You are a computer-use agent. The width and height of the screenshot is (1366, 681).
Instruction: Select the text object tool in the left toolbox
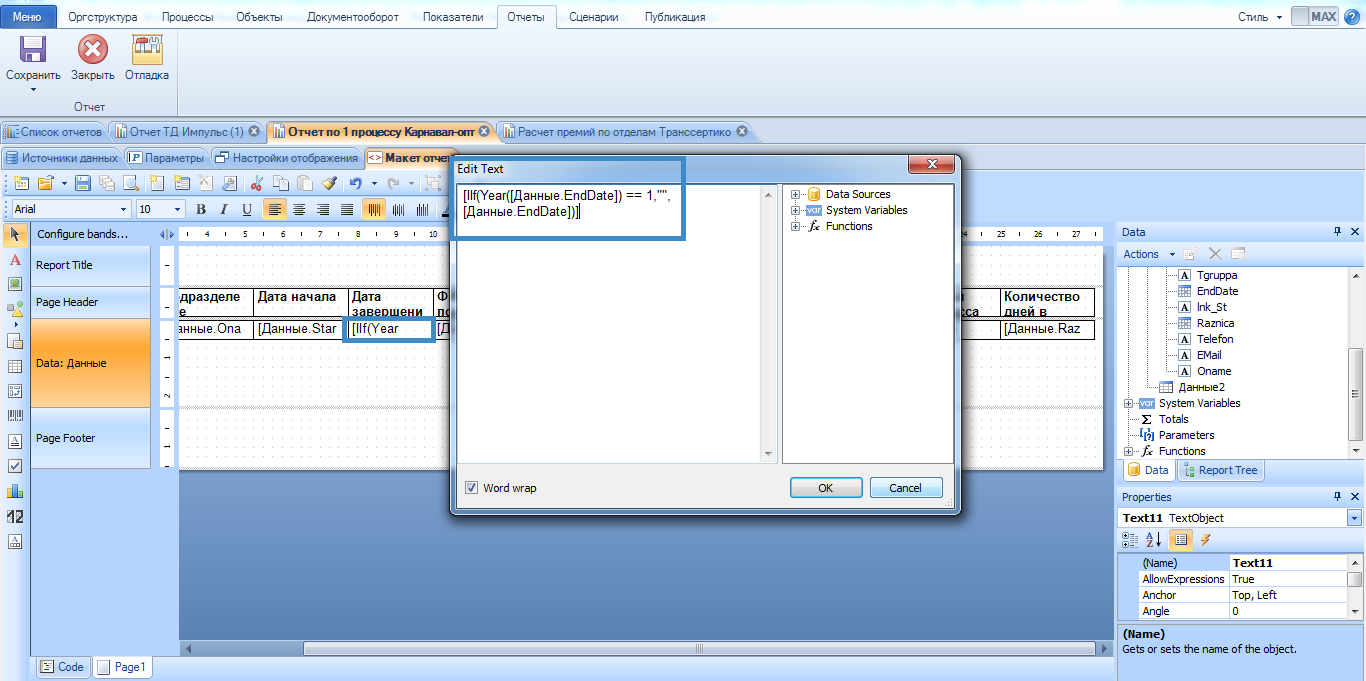(x=15, y=260)
